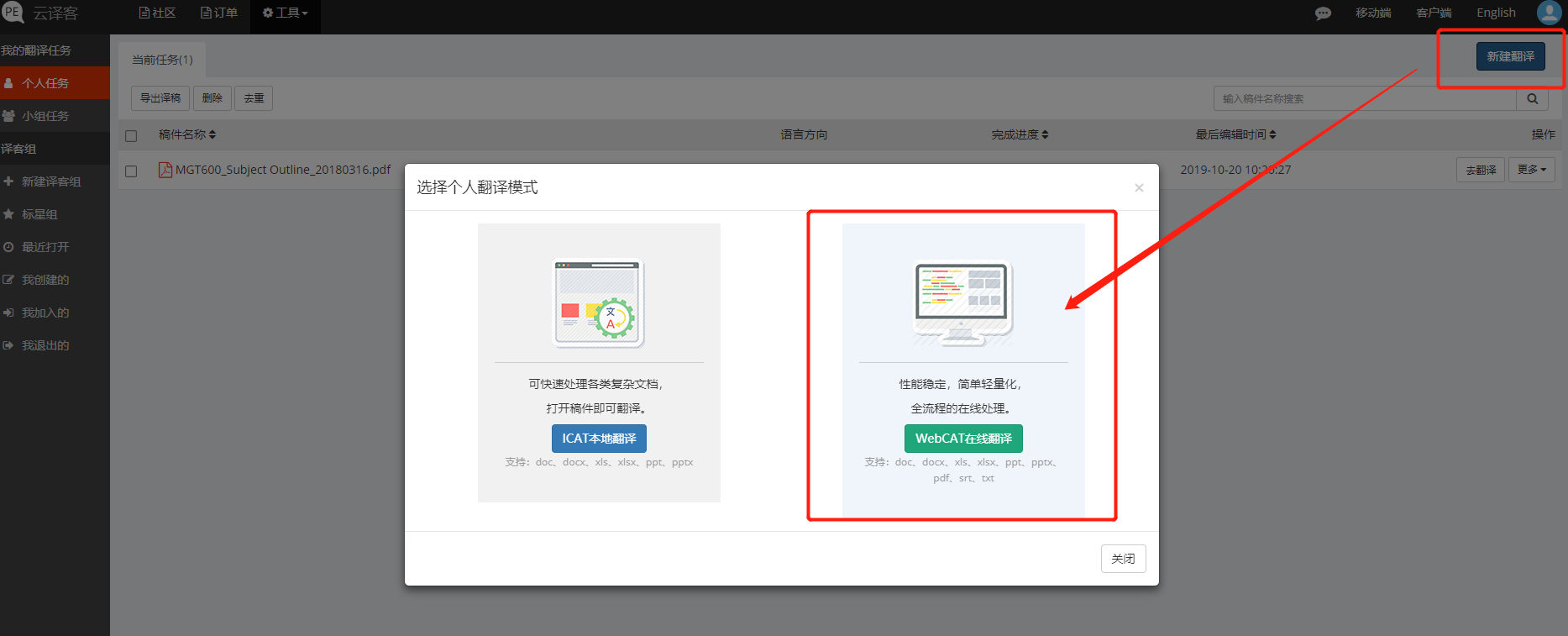Click the 语言方向 column header
Image resolution: width=1568 pixels, height=636 pixels.
804,134
